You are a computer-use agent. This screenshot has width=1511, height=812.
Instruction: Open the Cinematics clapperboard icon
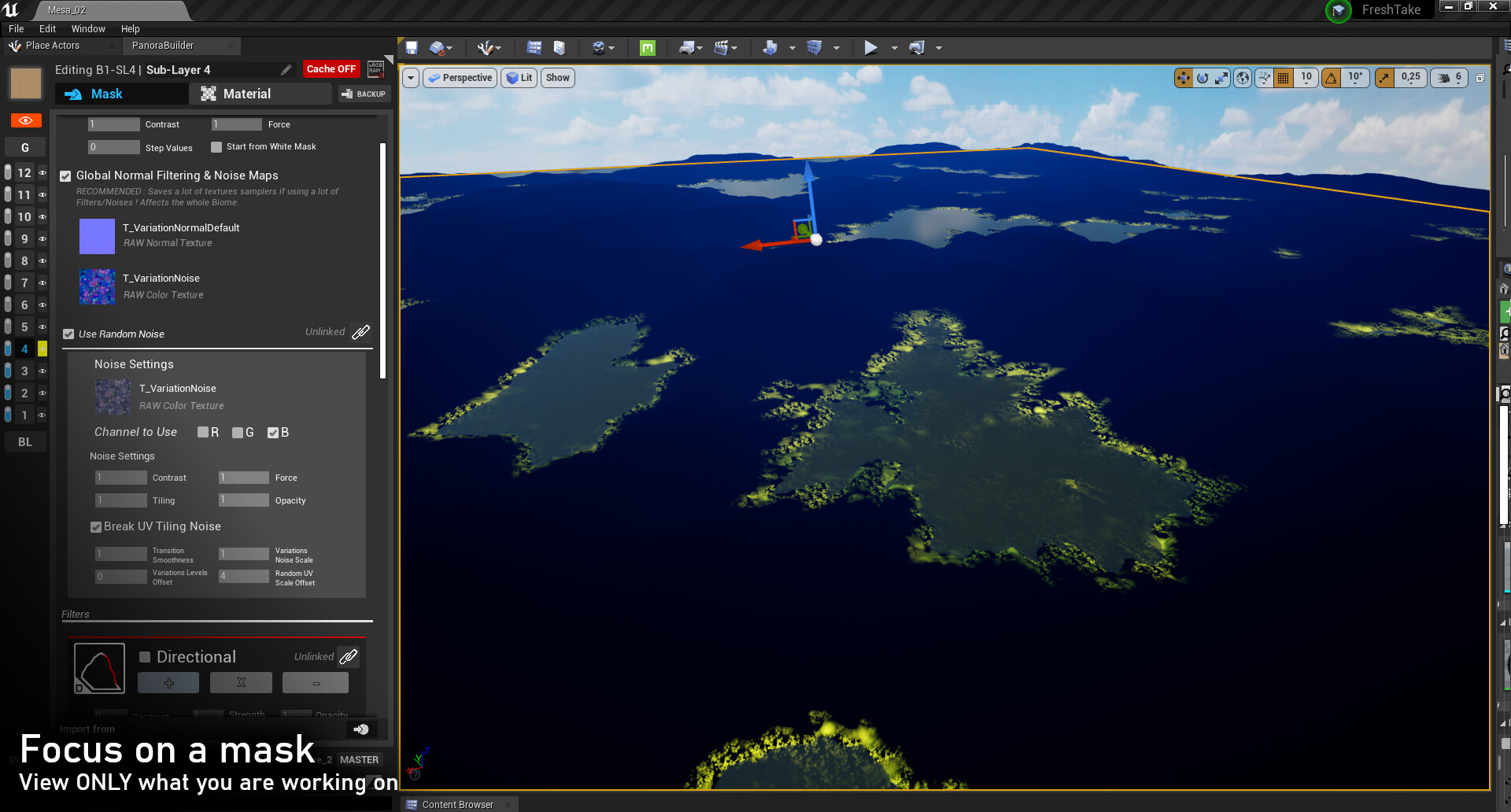click(722, 48)
